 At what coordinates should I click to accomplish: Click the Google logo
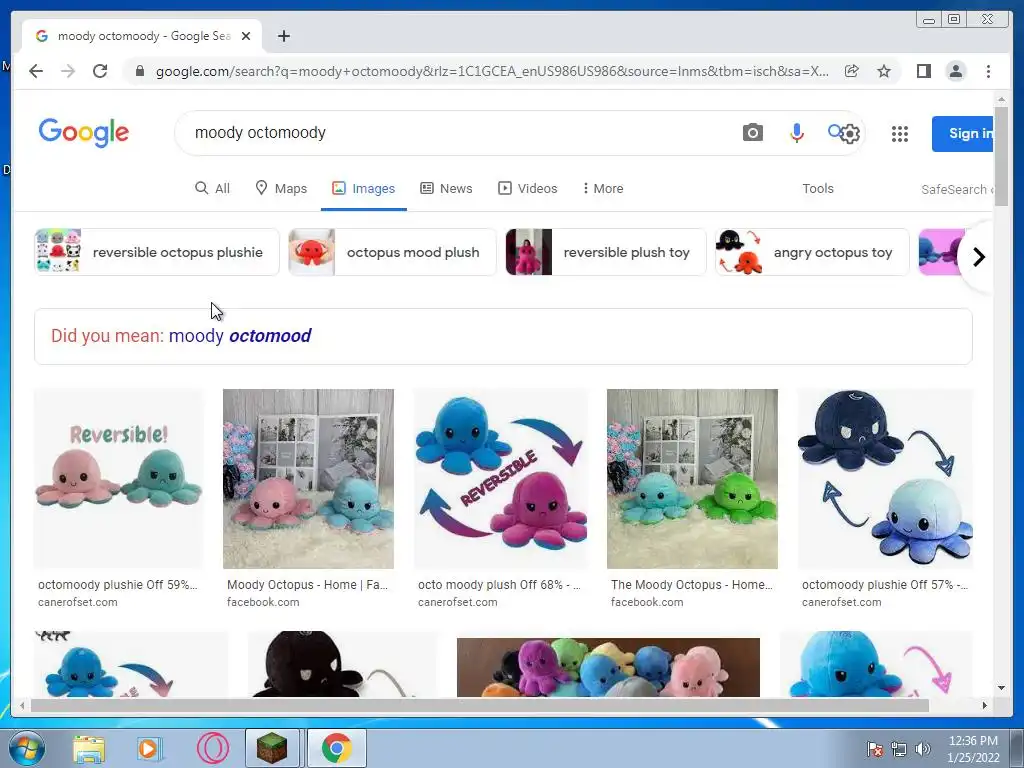84,133
